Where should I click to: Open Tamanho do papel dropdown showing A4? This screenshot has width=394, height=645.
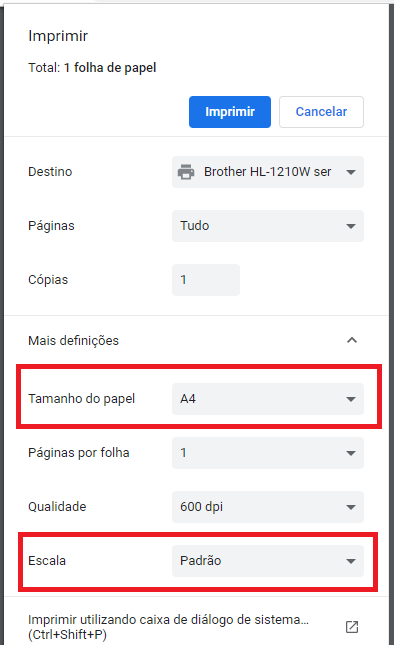[268, 399]
